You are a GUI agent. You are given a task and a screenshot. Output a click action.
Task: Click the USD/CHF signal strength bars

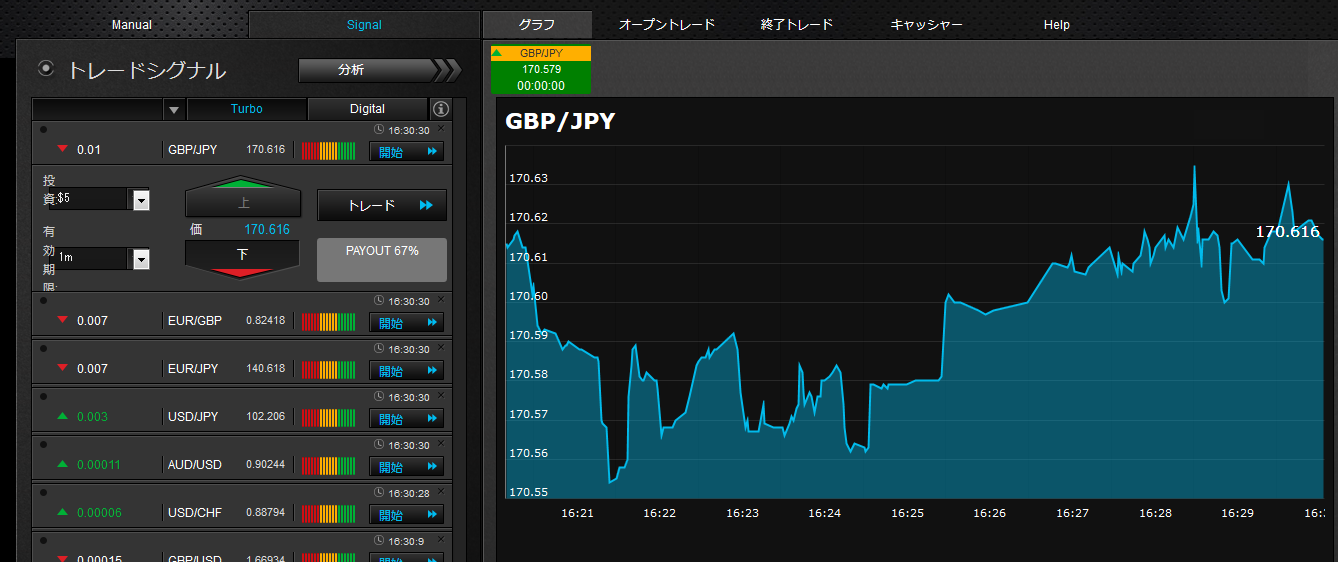(x=328, y=514)
